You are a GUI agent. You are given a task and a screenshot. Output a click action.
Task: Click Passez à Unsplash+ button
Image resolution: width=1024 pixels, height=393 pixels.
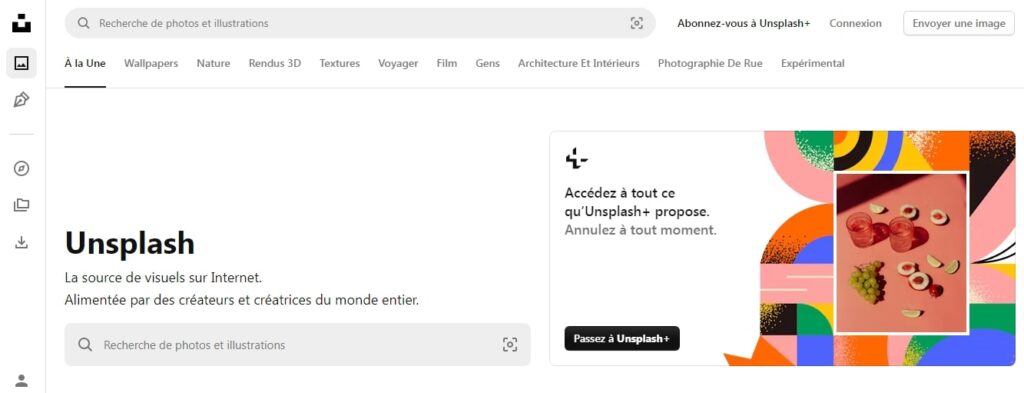click(622, 338)
